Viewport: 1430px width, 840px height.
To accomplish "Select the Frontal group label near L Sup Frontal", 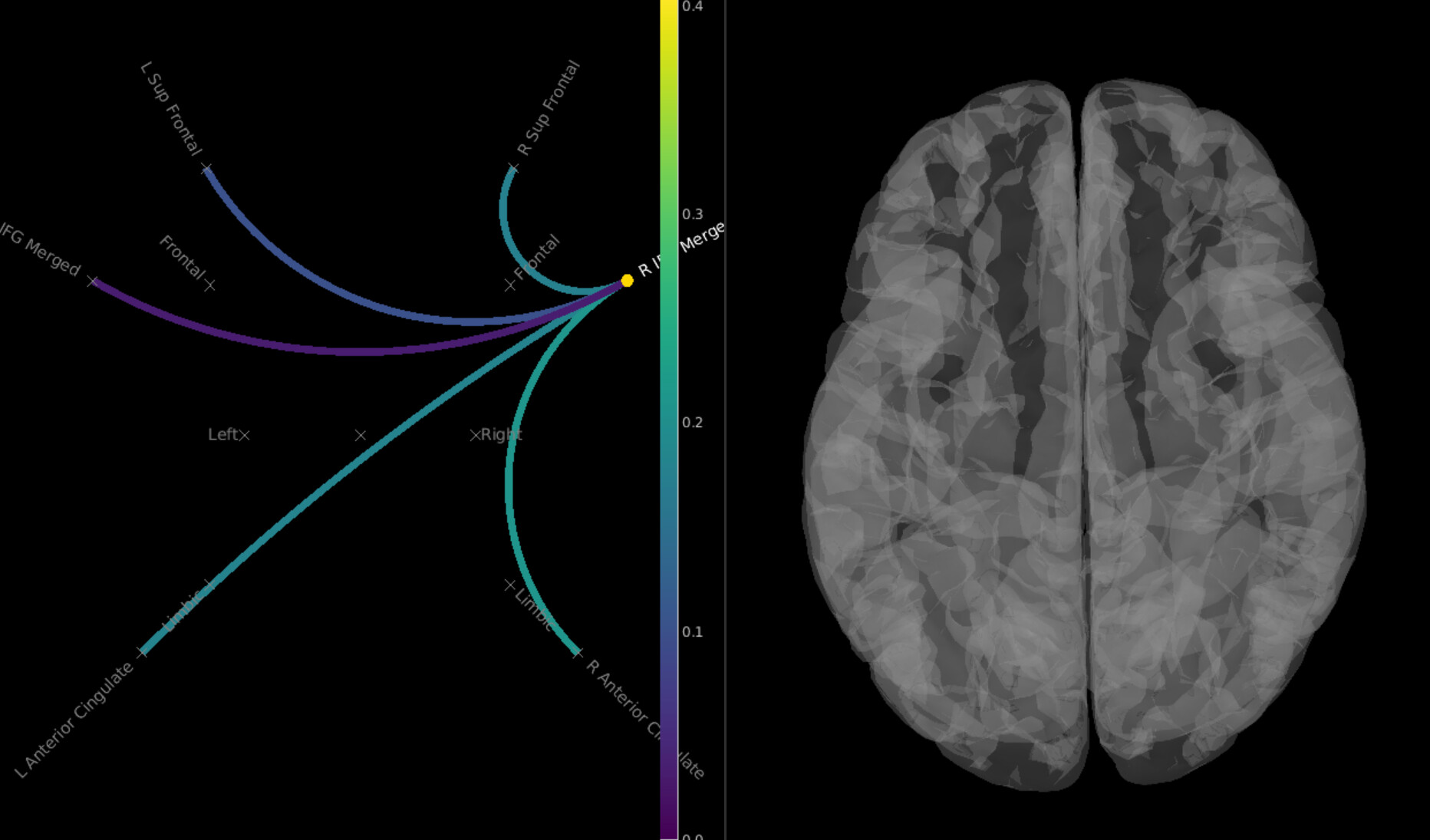I will (183, 257).
